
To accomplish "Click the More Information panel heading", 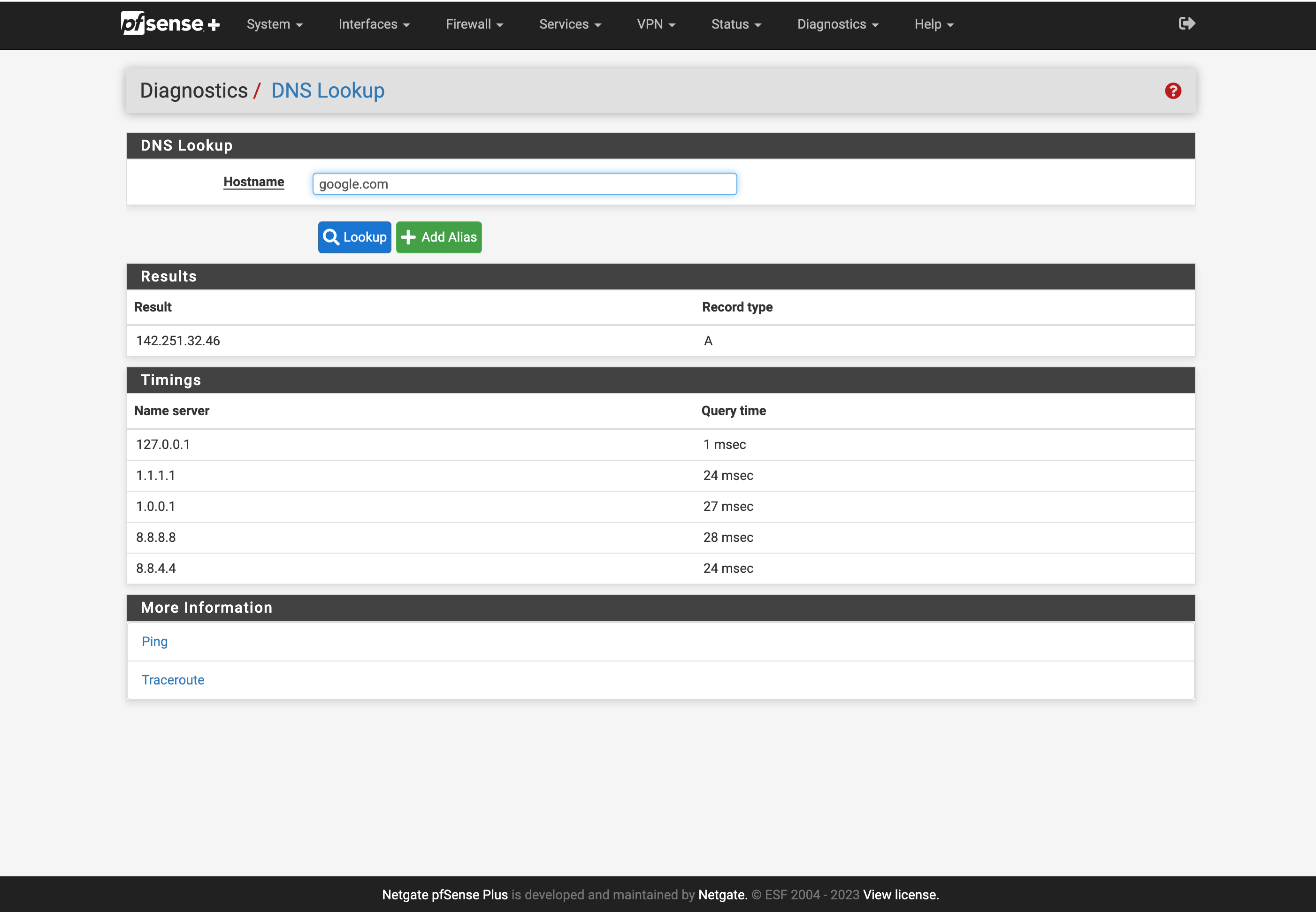I will [207, 608].
